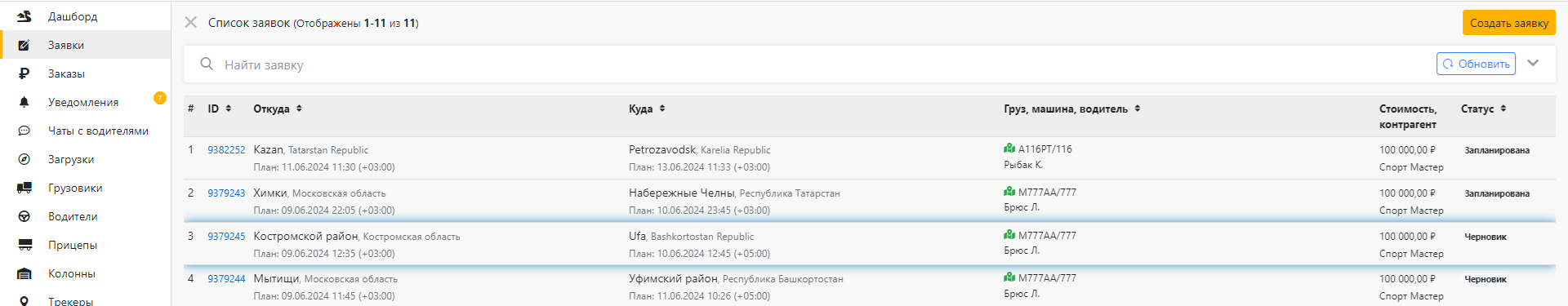Screen dimensions: 1568x306
Task: Expand the filter chevron beside Обновить
Action: (1533, 64)
